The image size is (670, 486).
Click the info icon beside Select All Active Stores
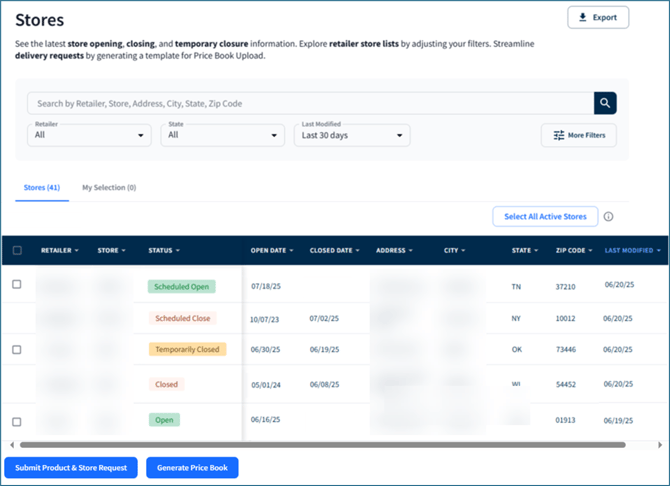608,216
